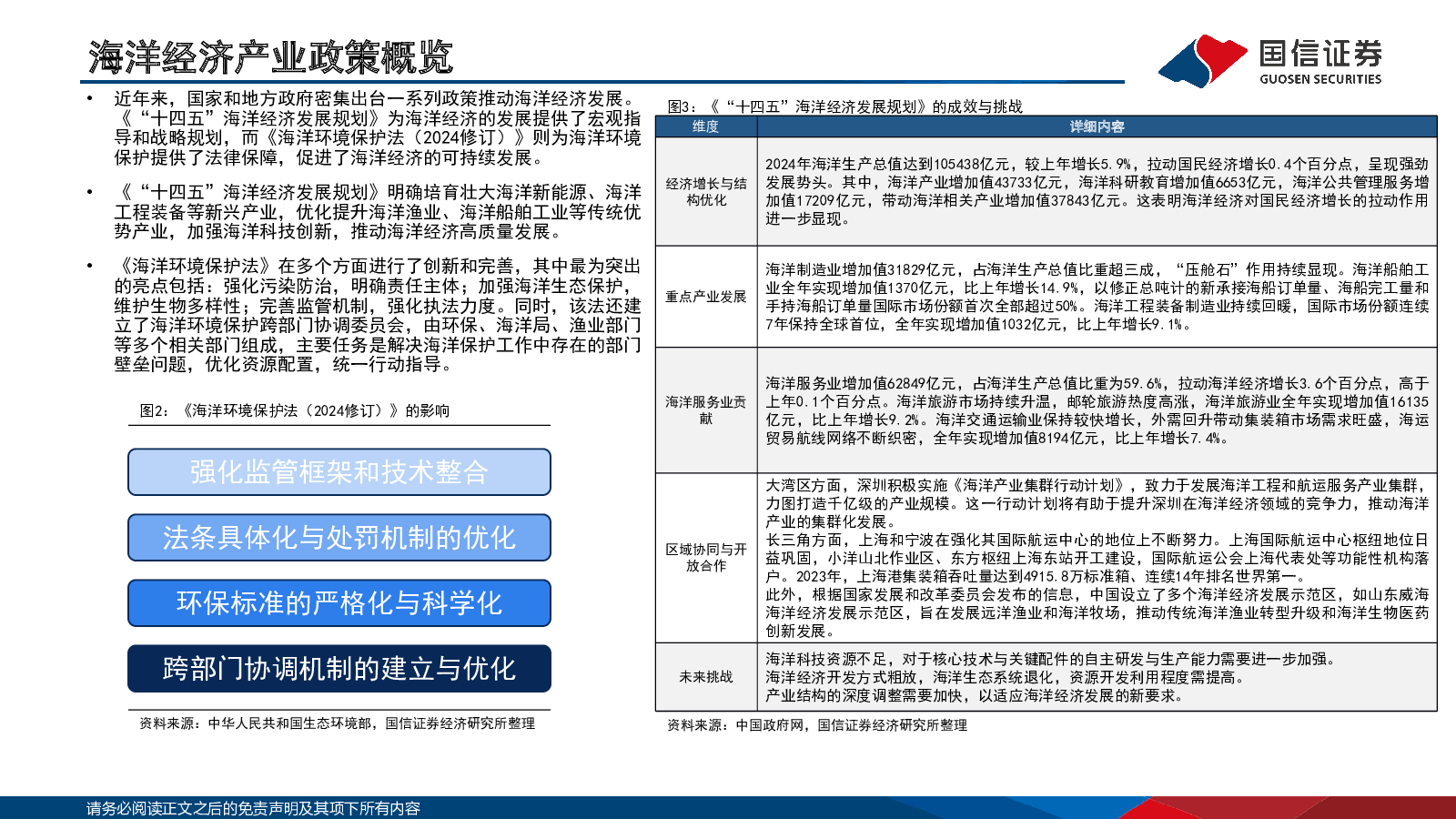This screenshot has width=1456, height=819.
Task: Click the source note citing 中国政府网
Action: coord(817,725)
